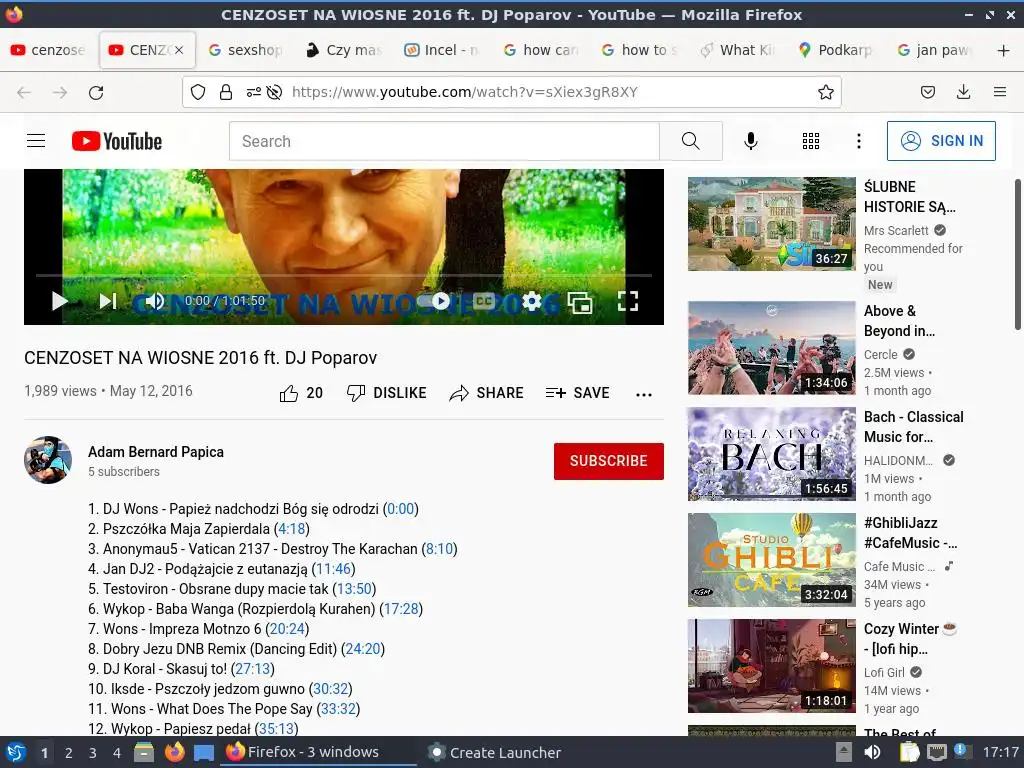
Task: Bookmark this page with star
Action: pos(825,92)
